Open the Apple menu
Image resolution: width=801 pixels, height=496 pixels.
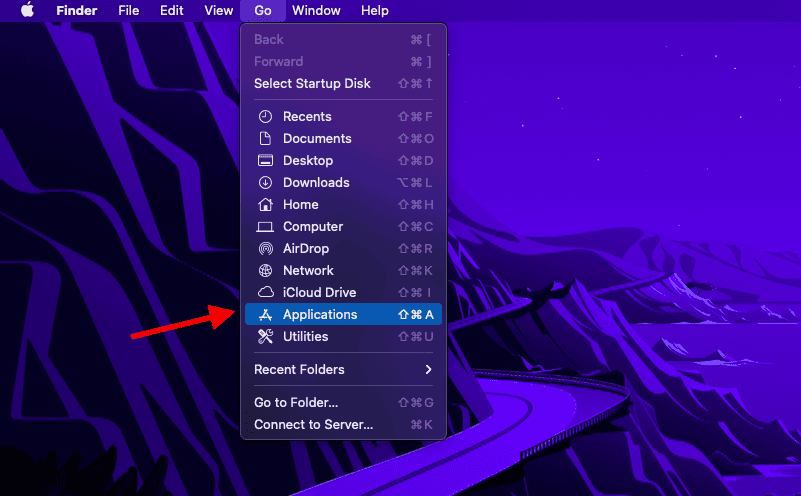[x=27, y=11]
